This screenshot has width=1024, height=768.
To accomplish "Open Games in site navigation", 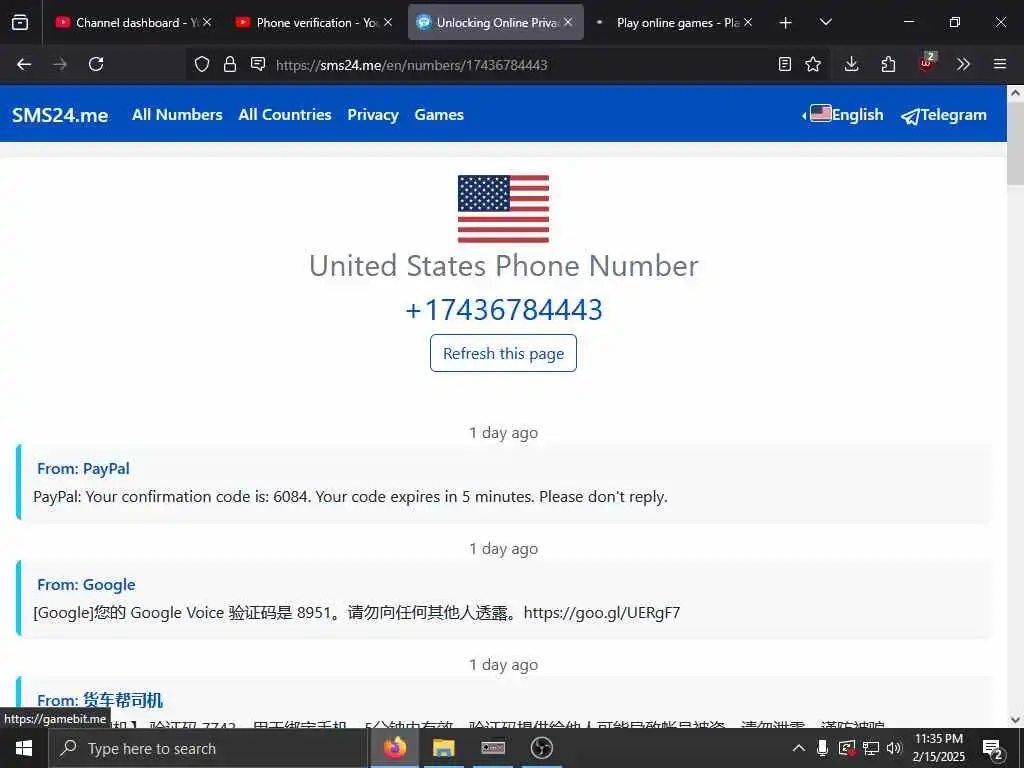I will click(x=439, y=114).
